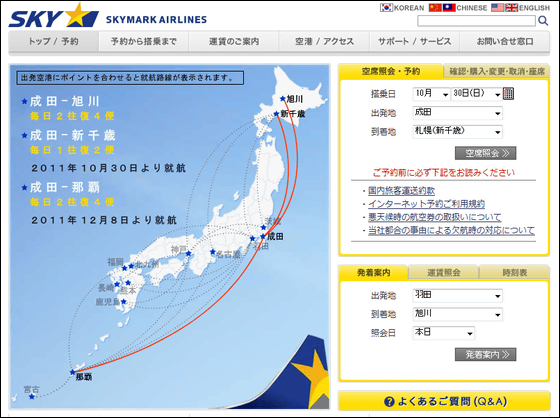Image resolution: width=560 pixels, height=418 pixels.
Task: Click the 鹿児島 airport star on map
Action: [124, 302]
